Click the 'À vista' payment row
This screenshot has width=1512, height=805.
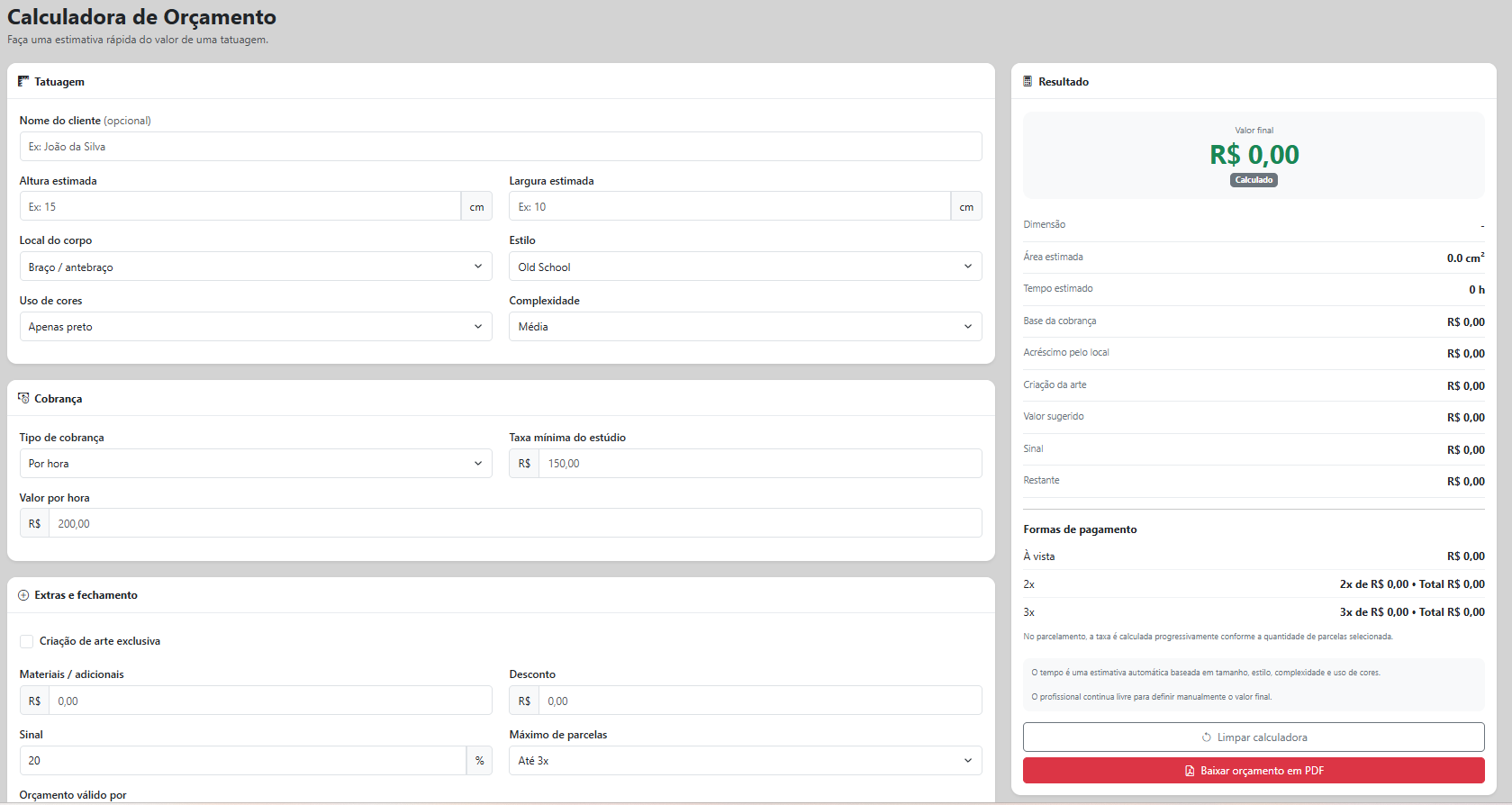click(x=1254, y=556)
